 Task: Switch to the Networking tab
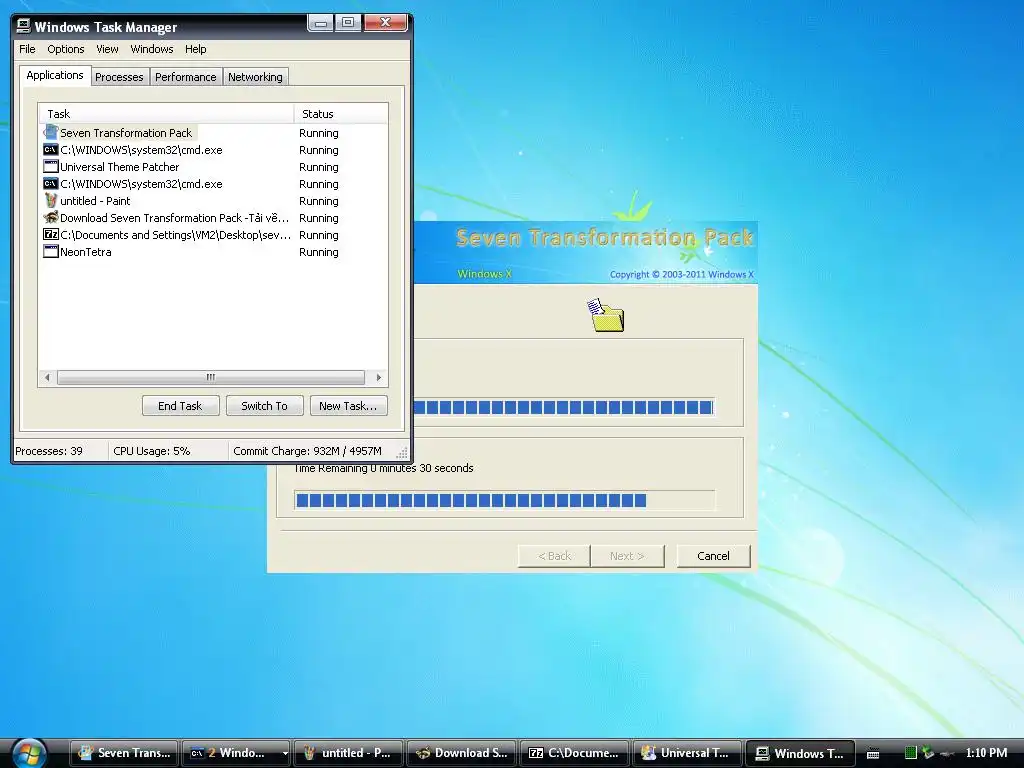[255, 77]
